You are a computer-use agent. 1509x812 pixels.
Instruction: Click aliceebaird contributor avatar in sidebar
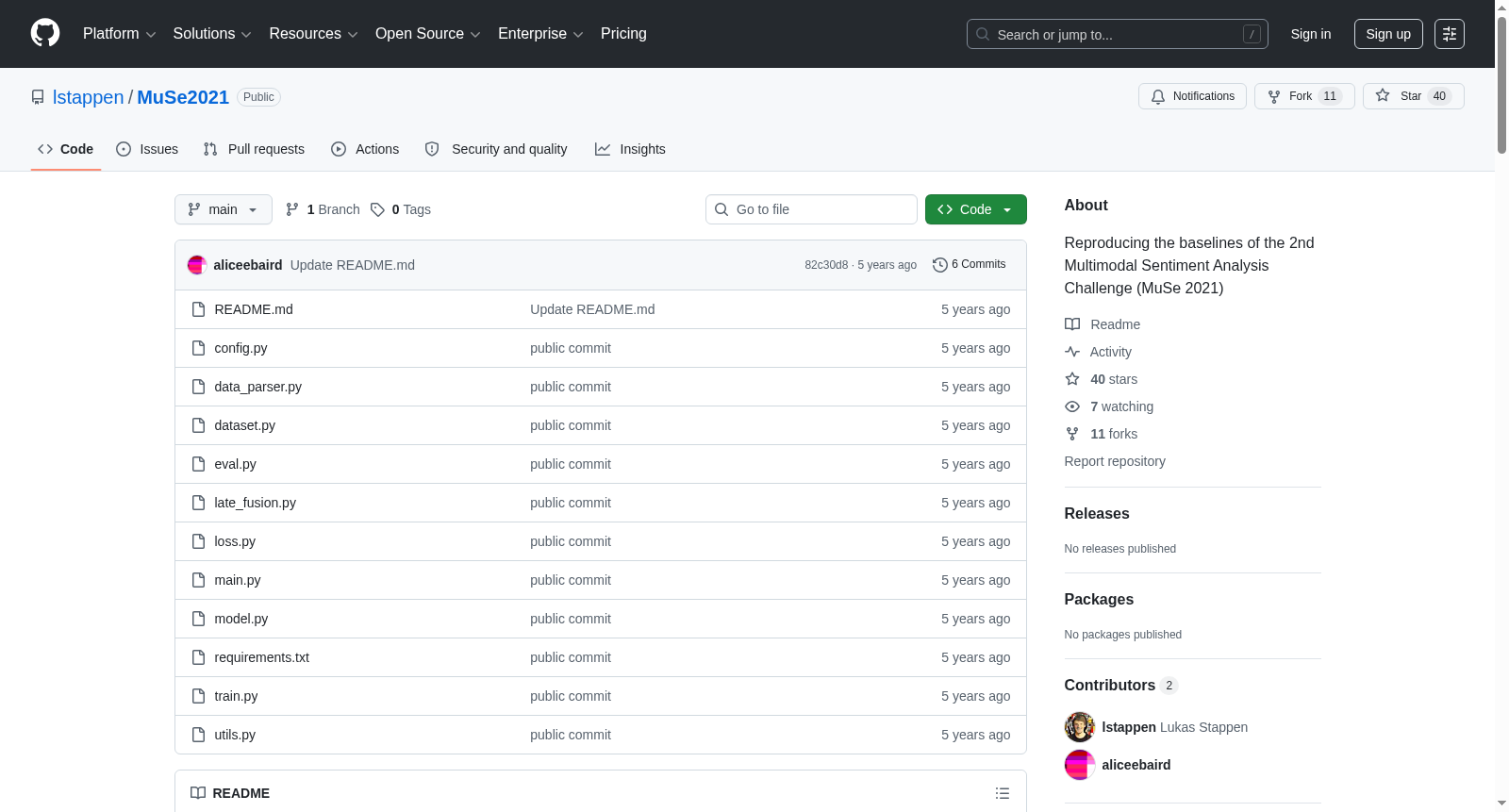(x=1080, y=765)
